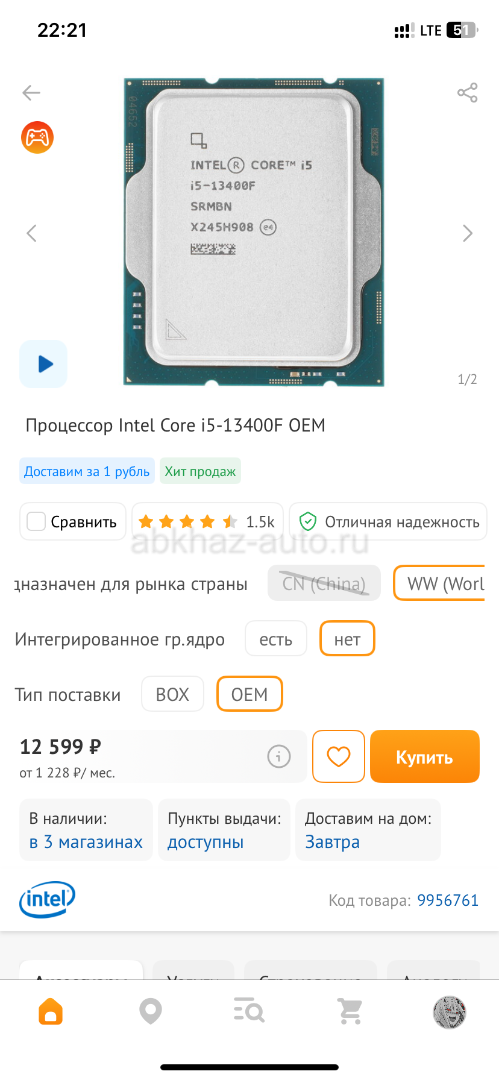The image size is (499, 1080).
Task: Open catalog search tab
Action: tap(249, 1011)
